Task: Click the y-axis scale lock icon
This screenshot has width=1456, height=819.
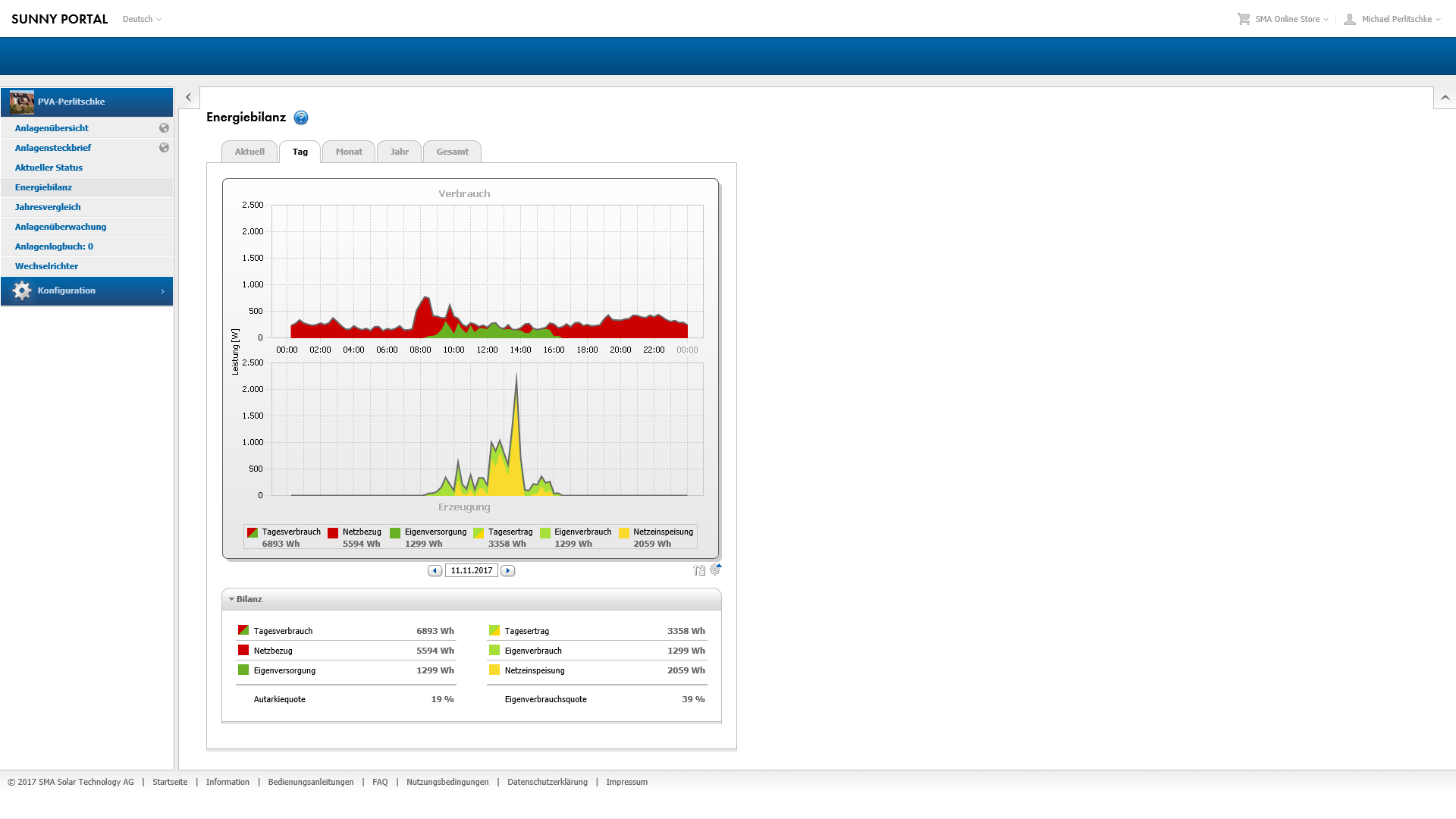Action: click(698, 570)
